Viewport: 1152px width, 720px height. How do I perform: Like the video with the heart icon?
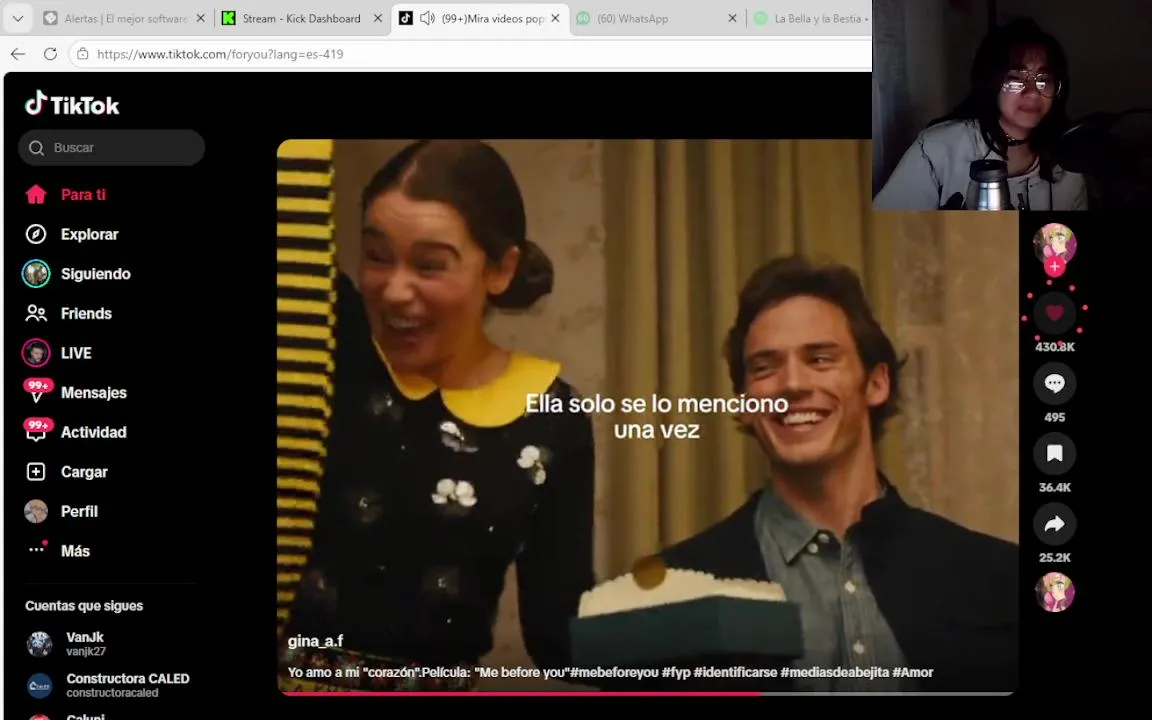[x=1054, y=314]
